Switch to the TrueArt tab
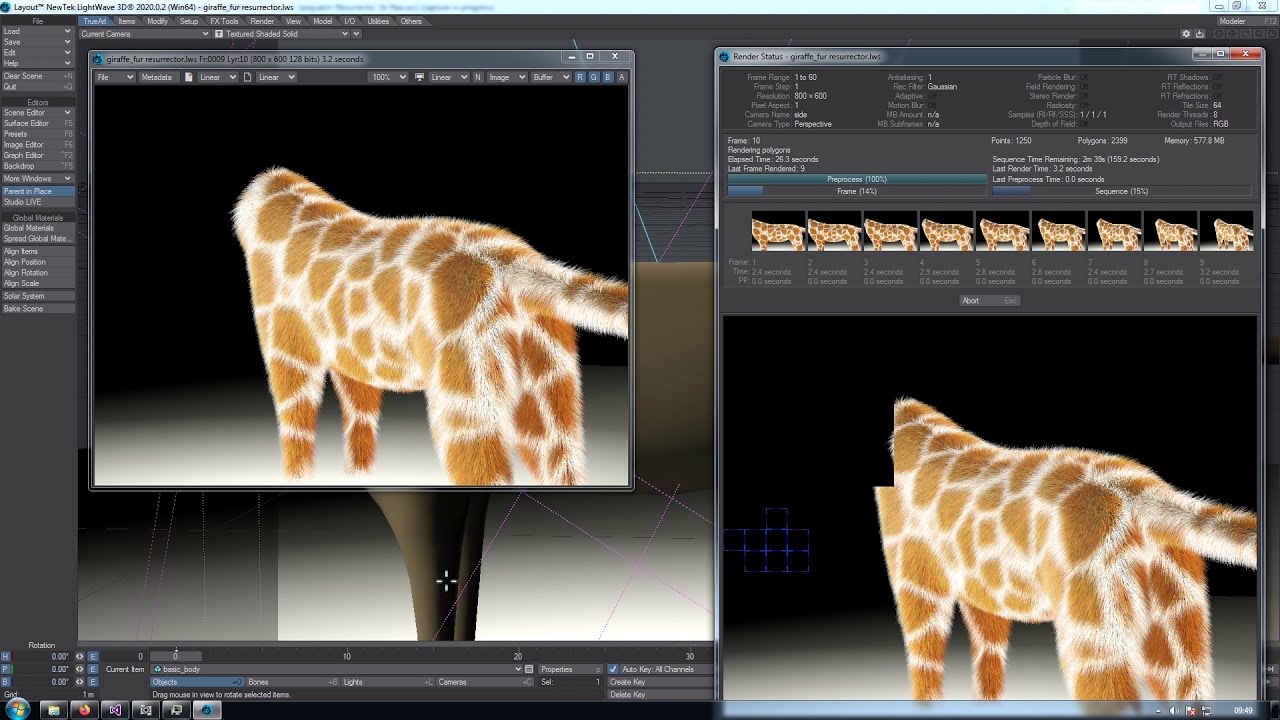The width and height of the screenshot is (1280, 720). pos(94,21)
